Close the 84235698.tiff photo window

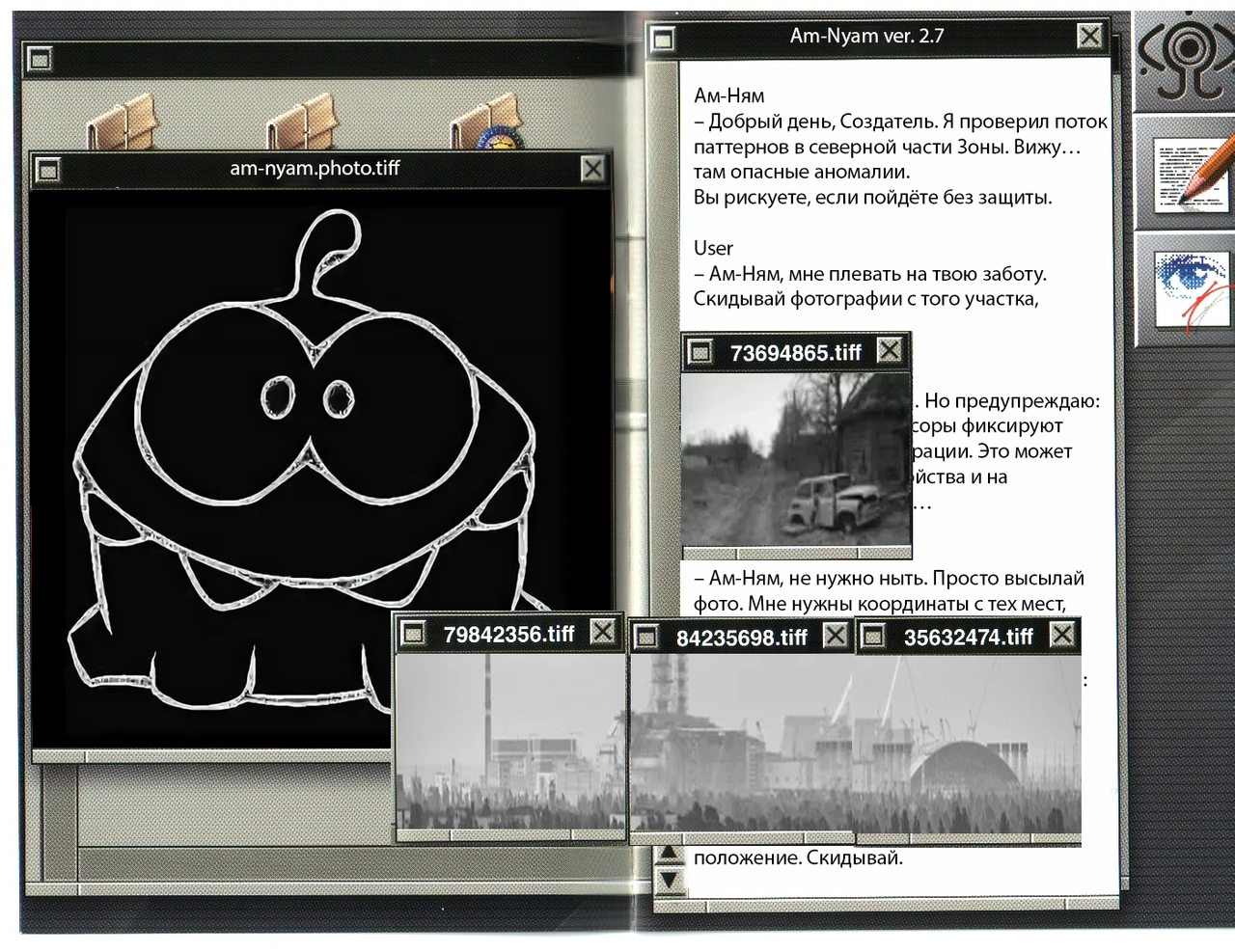click(836, 635)
